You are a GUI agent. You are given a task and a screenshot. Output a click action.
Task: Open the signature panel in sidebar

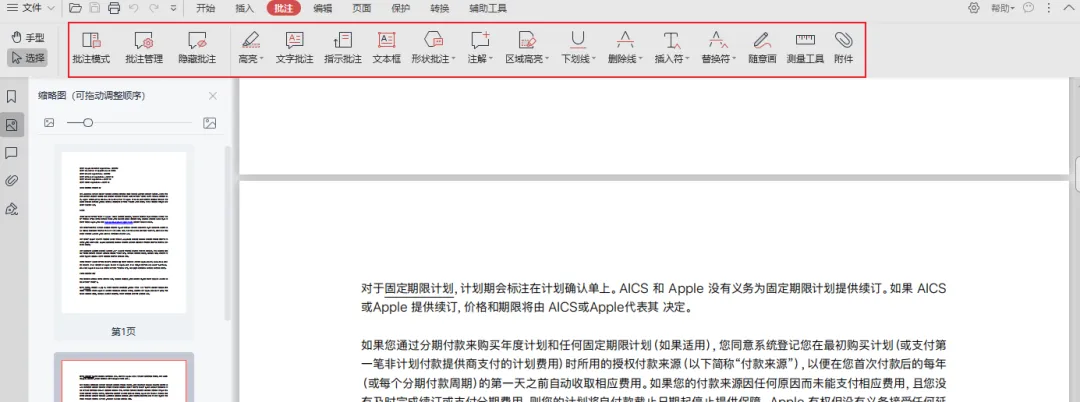tap(11, 209)
